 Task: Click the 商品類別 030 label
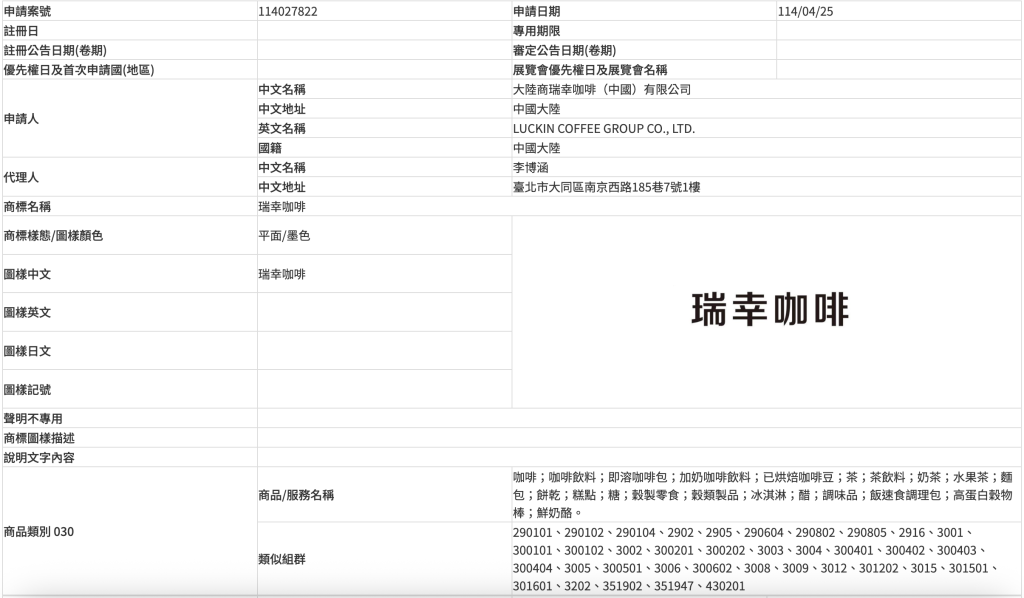(x=39, y=532)
